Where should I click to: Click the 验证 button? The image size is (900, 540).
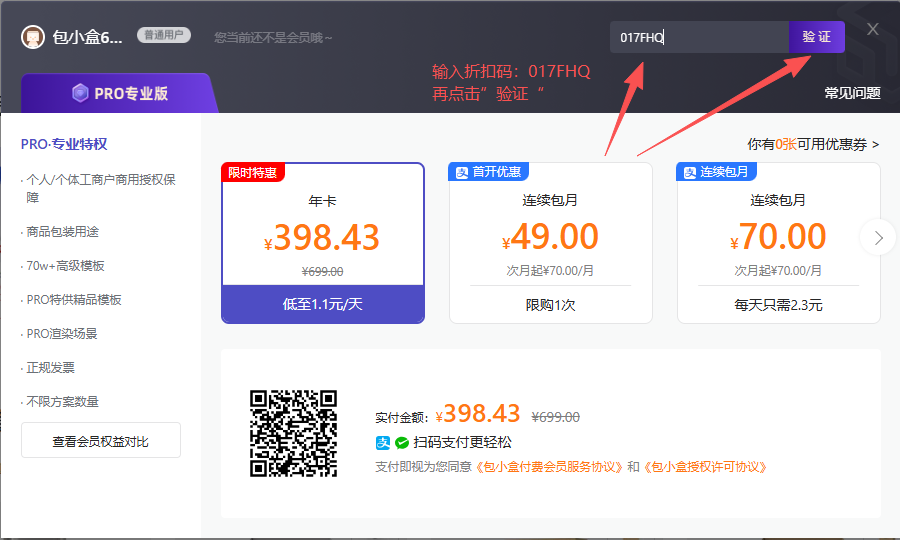(816, 37)
